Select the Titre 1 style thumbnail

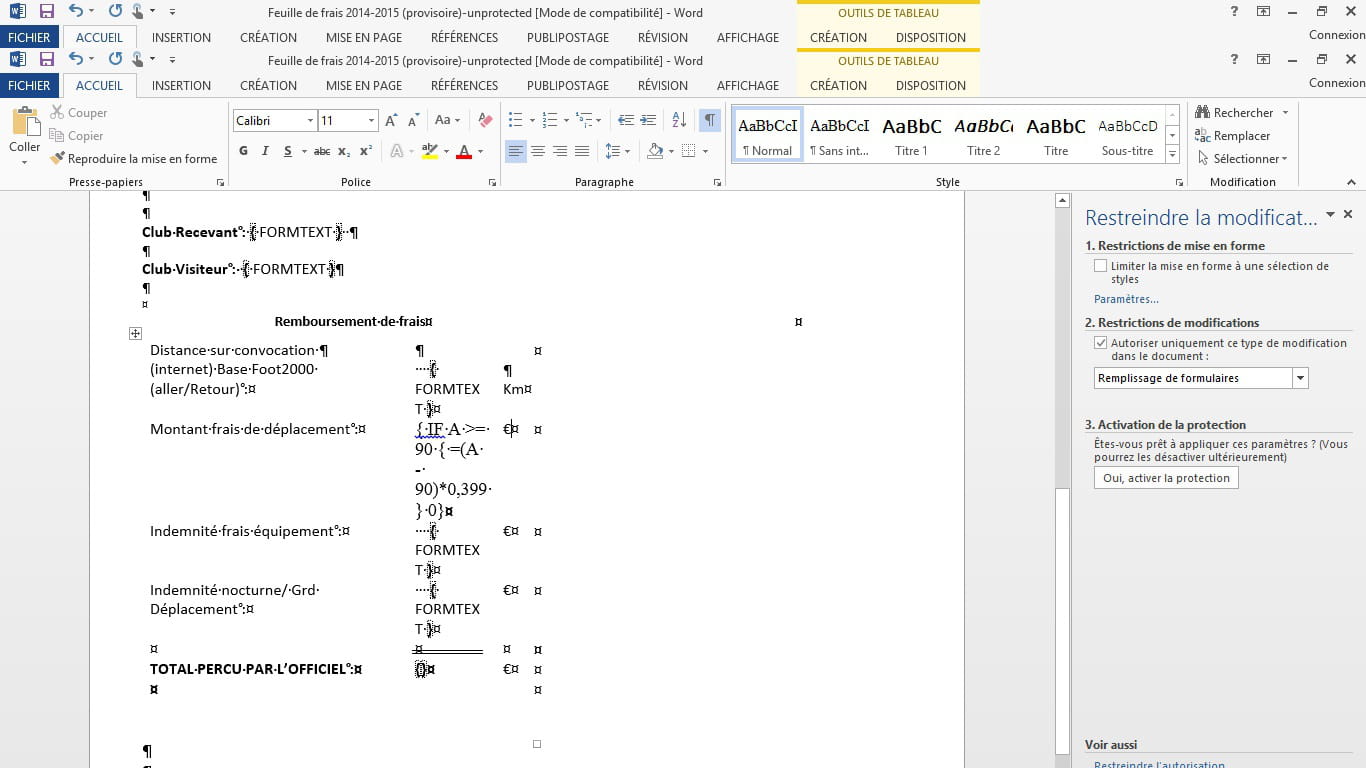[x=911, y=135]
